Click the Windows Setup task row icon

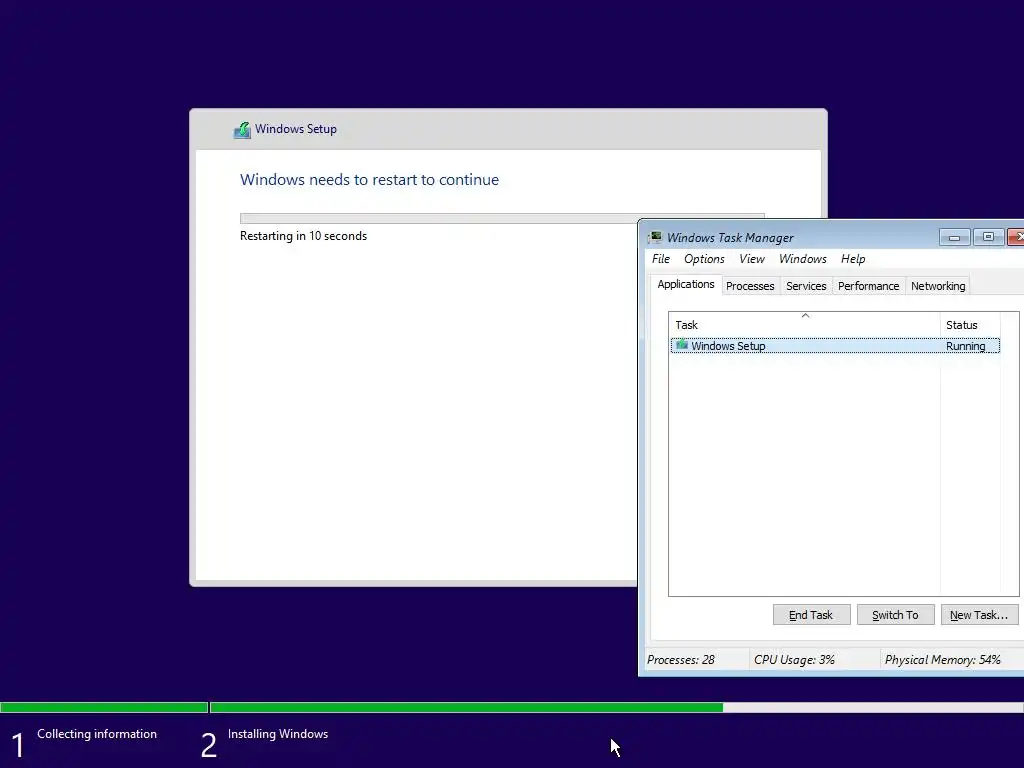coord(682,345)
